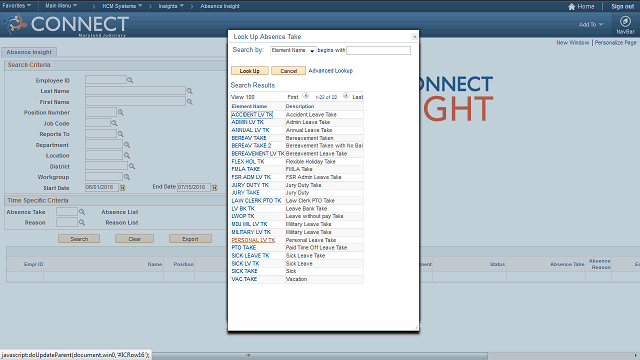Image resolution: width=640 pixels, height=360 pixels.
Task: Open the Search by Element Name dropdown
Action: pyautogui.click(x=293, y=50)
